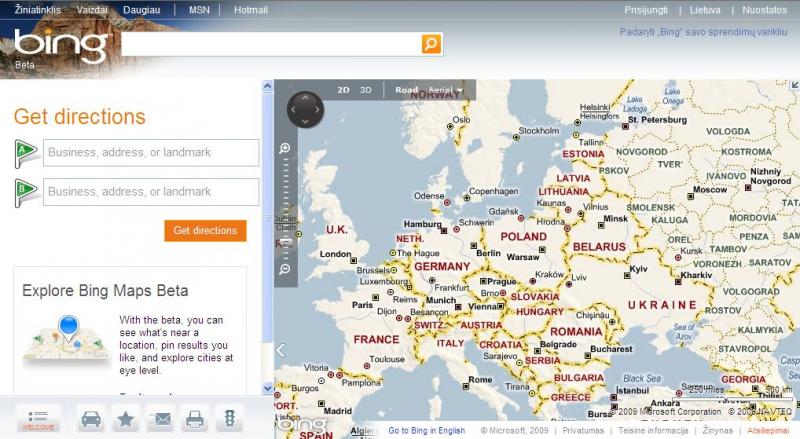Click the green flag A start icon
The image size is (800, 439).
pos(26,153)
